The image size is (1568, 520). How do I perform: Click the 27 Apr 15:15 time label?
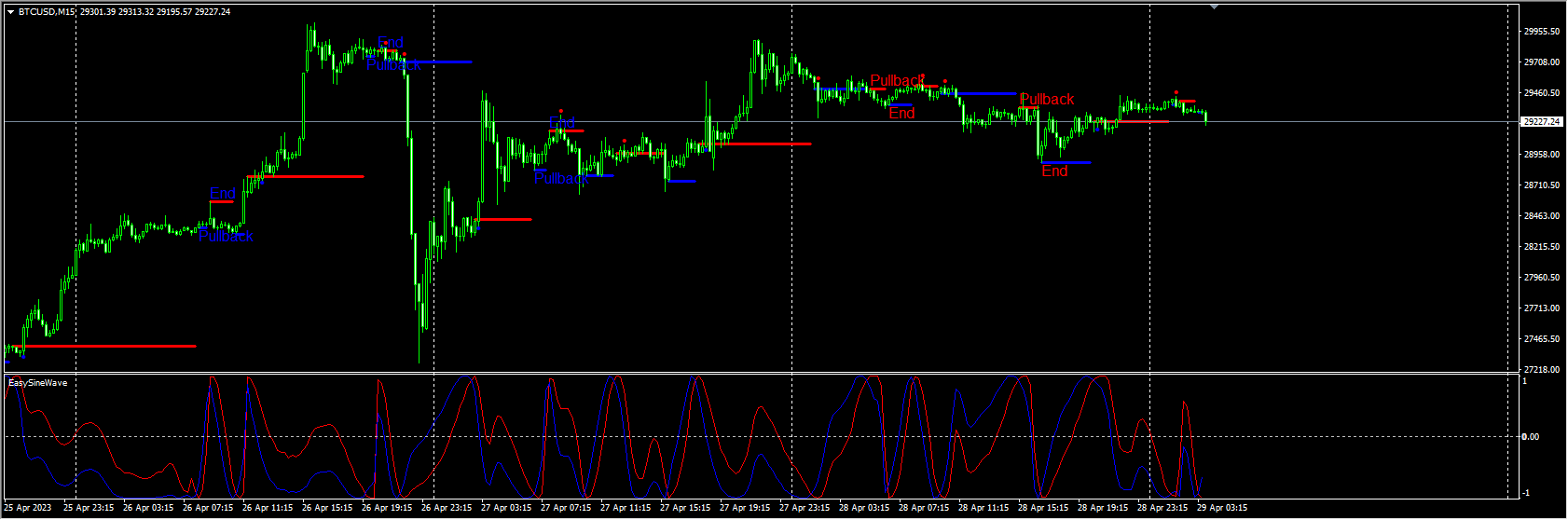click(685, 509)
